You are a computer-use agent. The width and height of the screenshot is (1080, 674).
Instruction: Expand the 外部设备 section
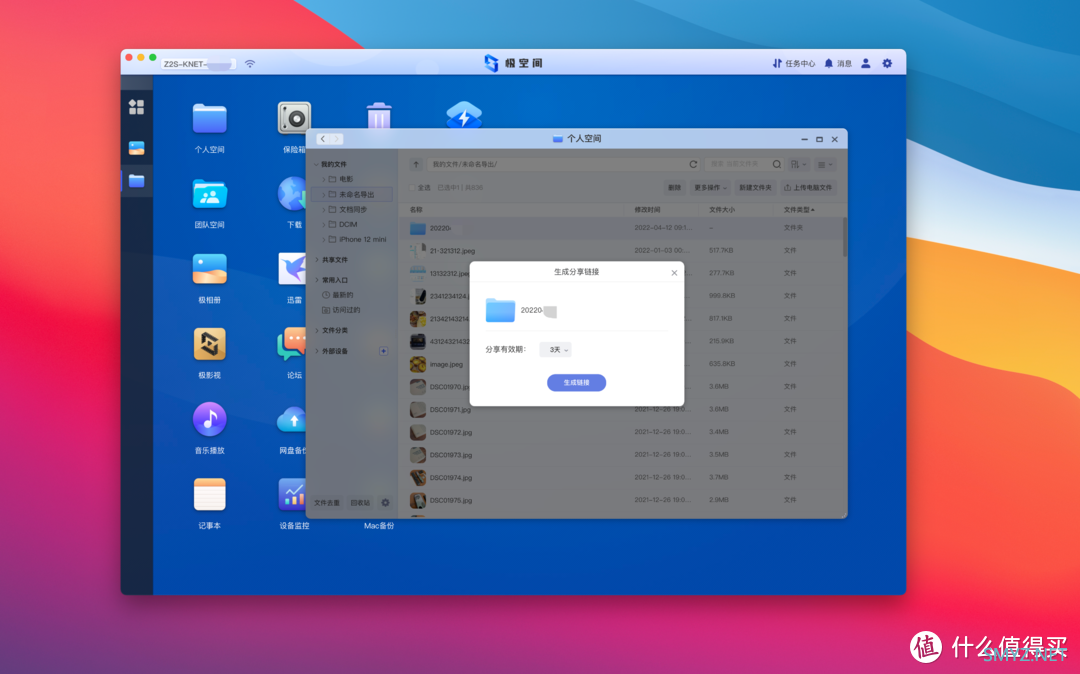coord(317,351)
